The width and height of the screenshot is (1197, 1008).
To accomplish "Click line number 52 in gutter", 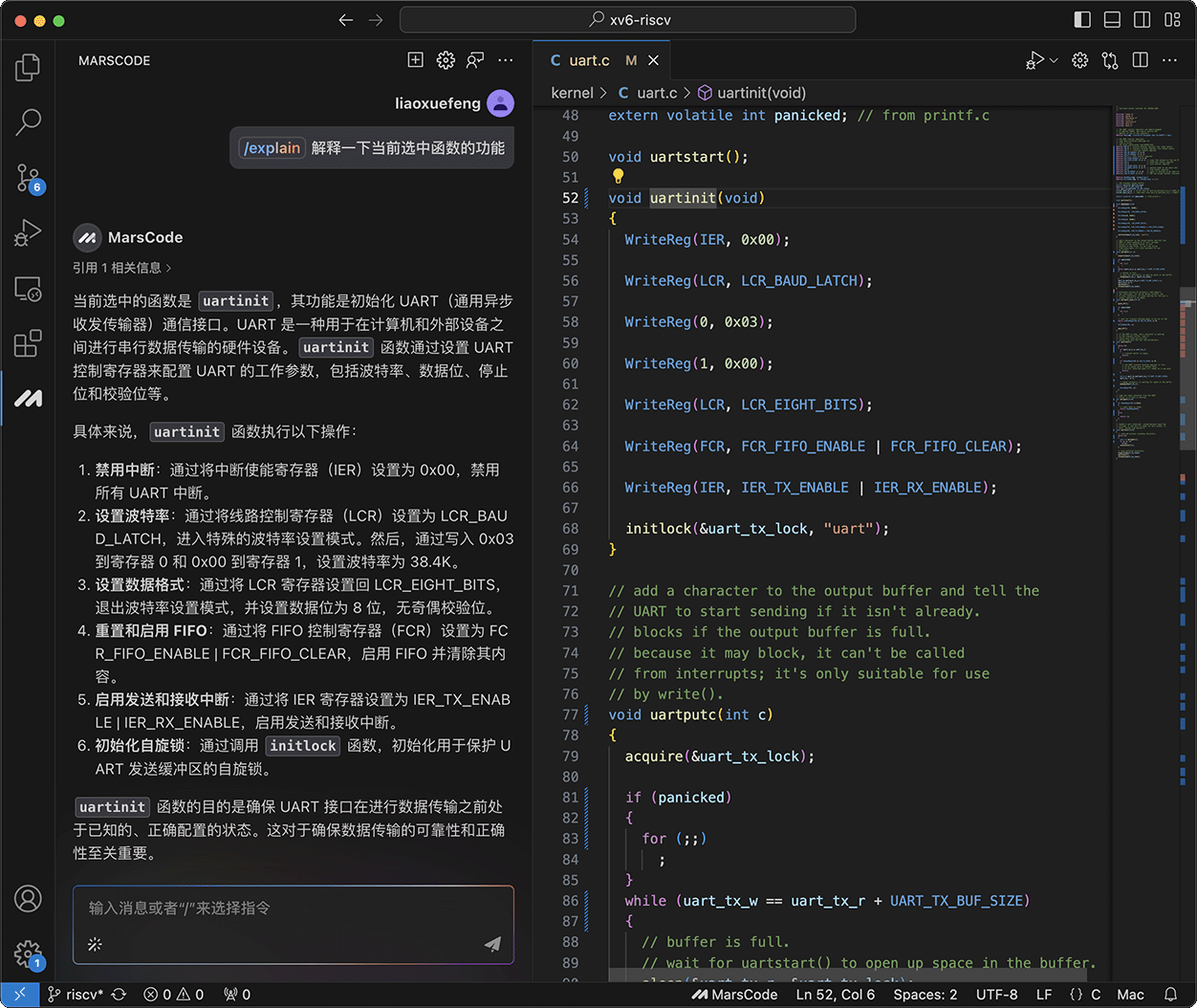I will tap(570, 198).
